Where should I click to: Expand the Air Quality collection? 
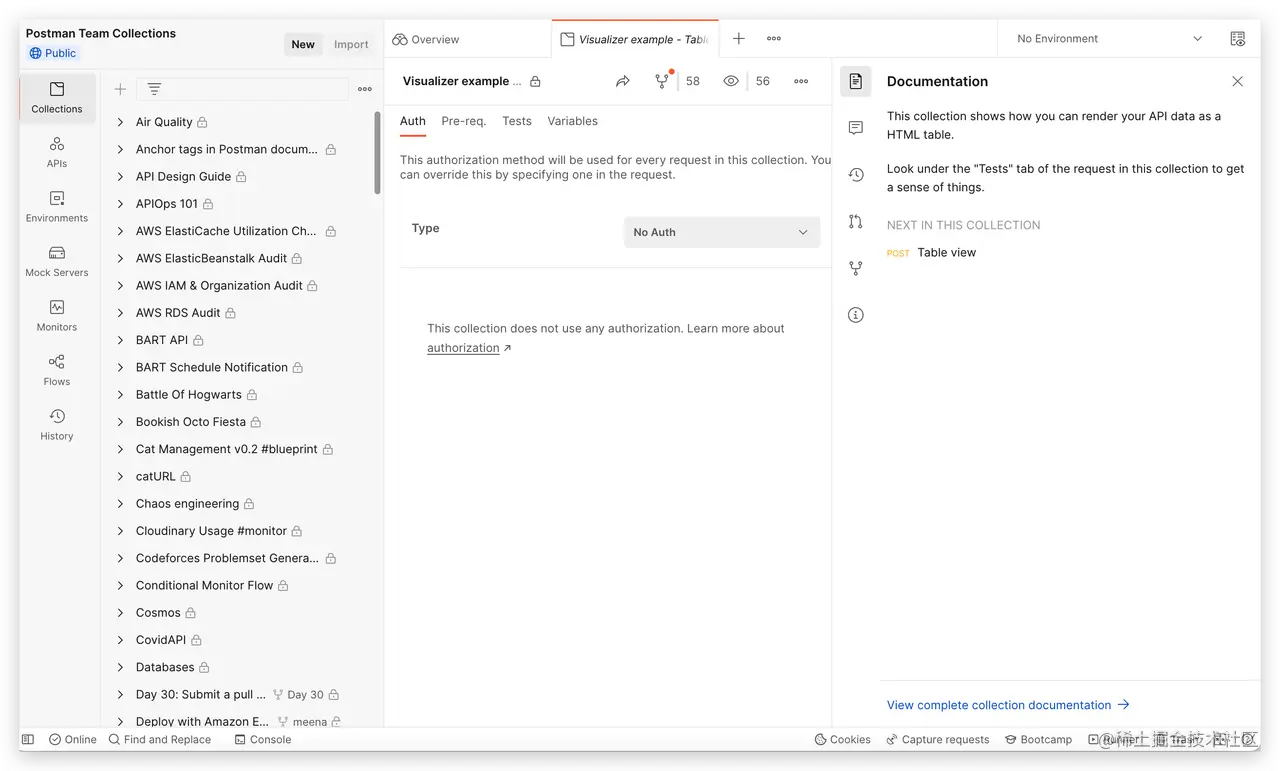120,122
